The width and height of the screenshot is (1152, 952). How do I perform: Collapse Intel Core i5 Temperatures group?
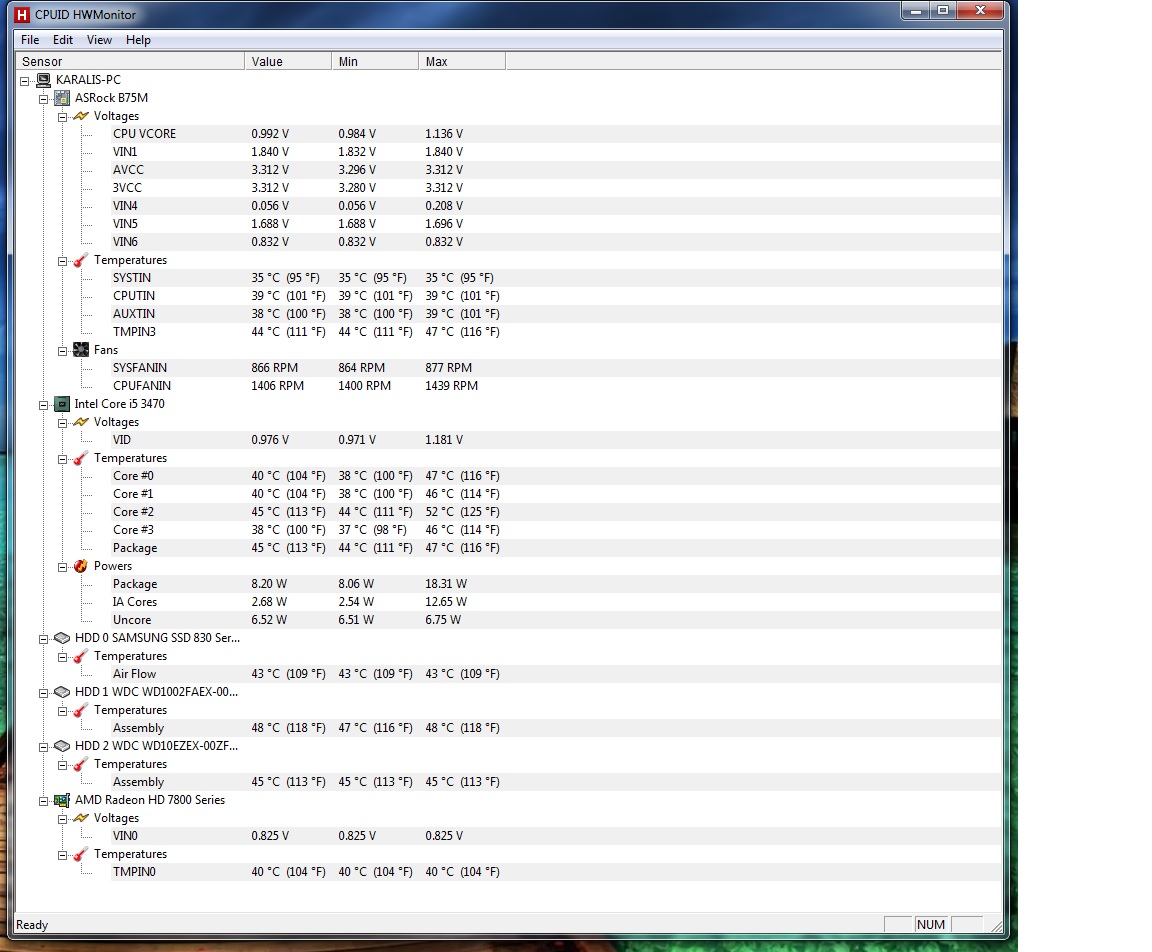62,459
